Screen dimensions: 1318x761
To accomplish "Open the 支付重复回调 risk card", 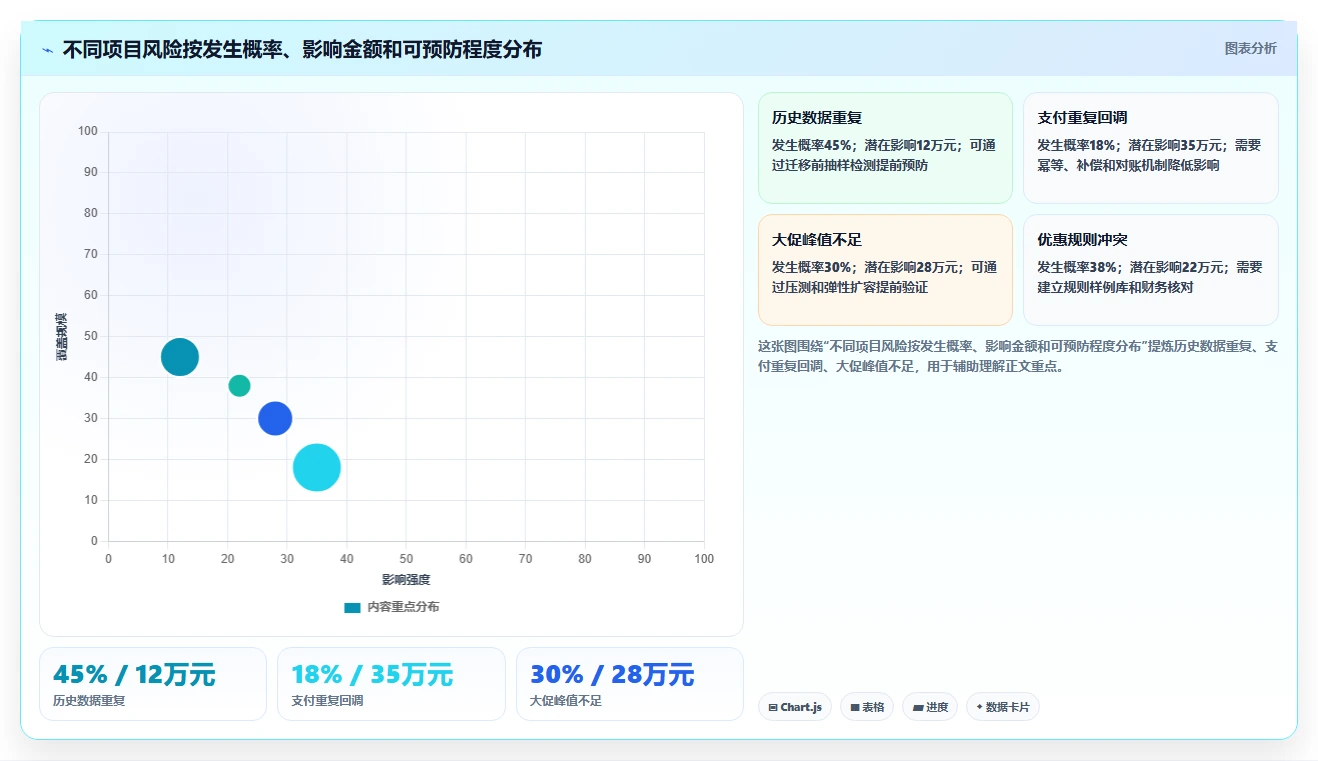I will point(1150,148).
